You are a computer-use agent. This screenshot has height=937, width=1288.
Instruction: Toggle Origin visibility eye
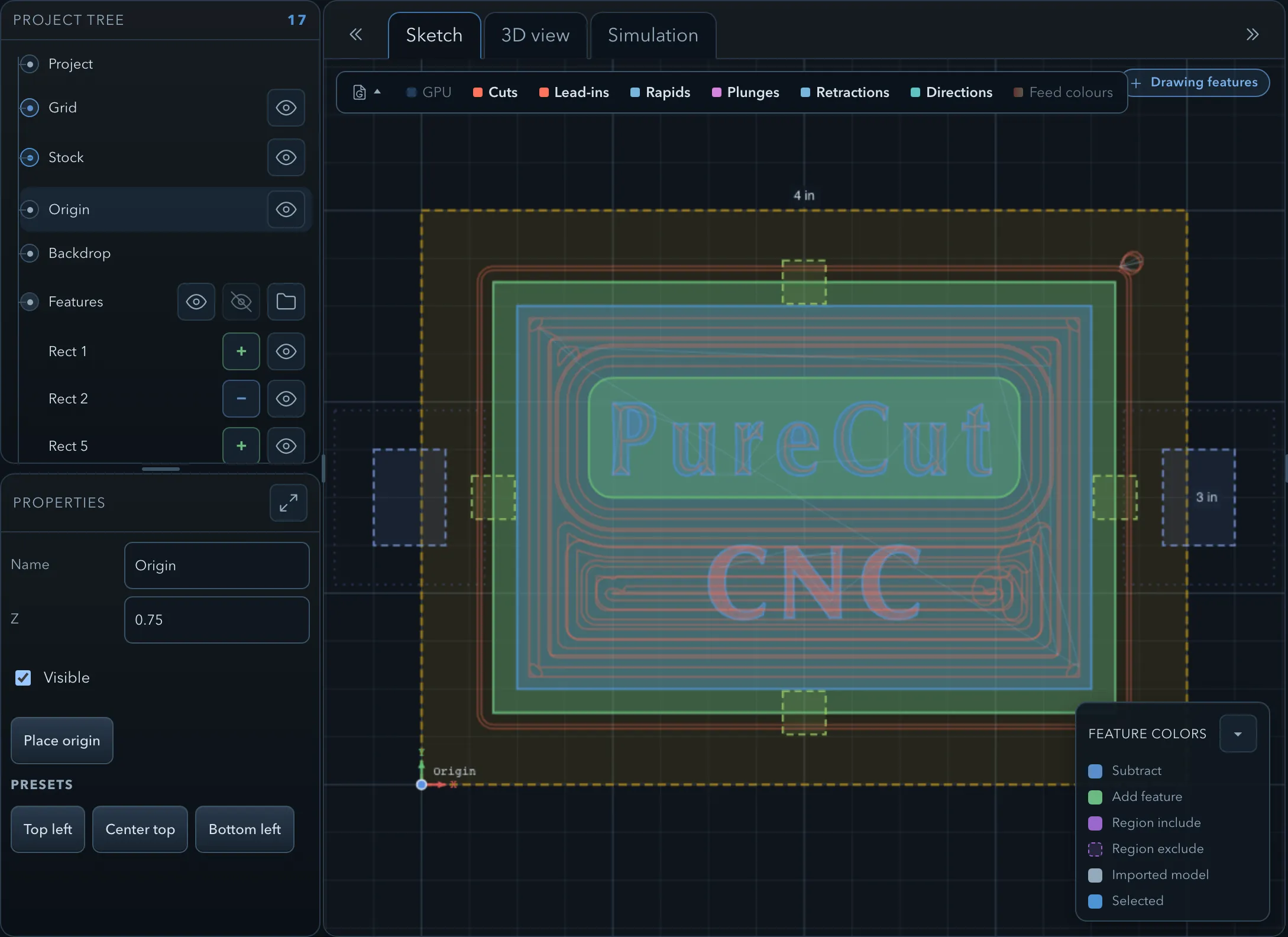286,209
